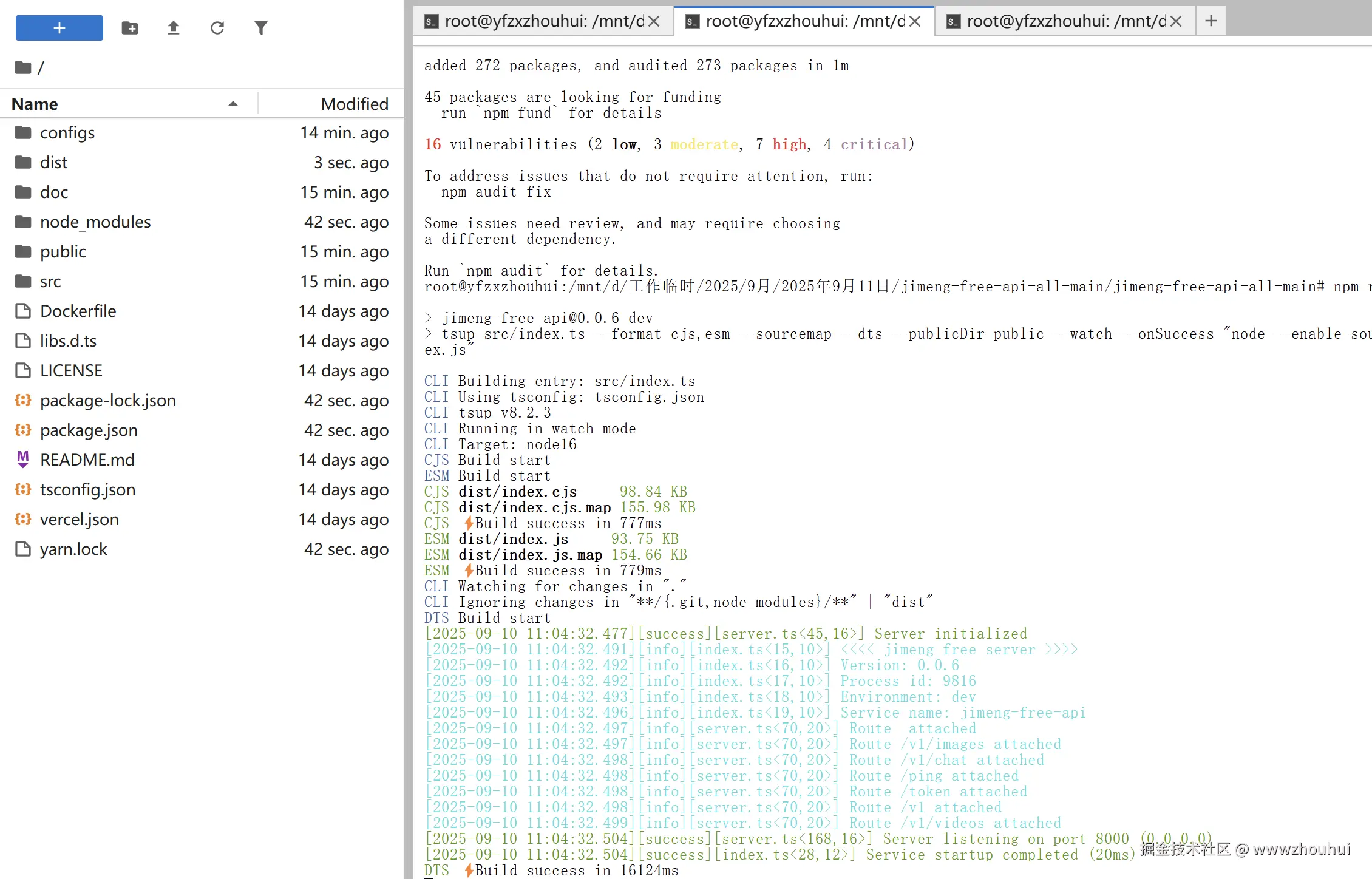Select package-lock.json in the file list
1372x879 pixels.
click(x=202, y=401)
